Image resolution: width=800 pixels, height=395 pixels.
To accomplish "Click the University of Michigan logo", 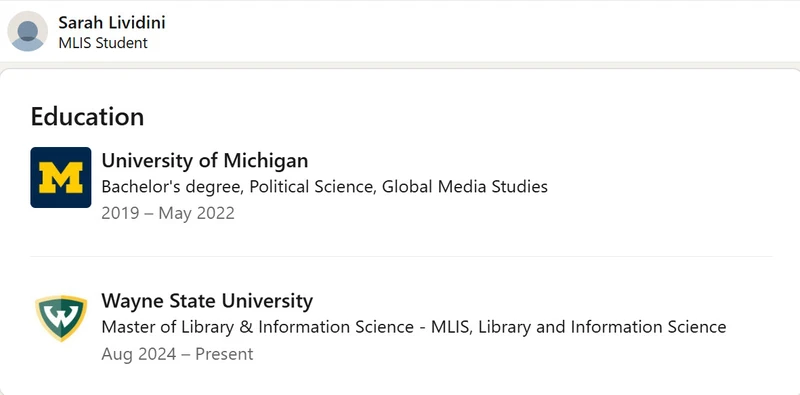I will pos(61,178).
